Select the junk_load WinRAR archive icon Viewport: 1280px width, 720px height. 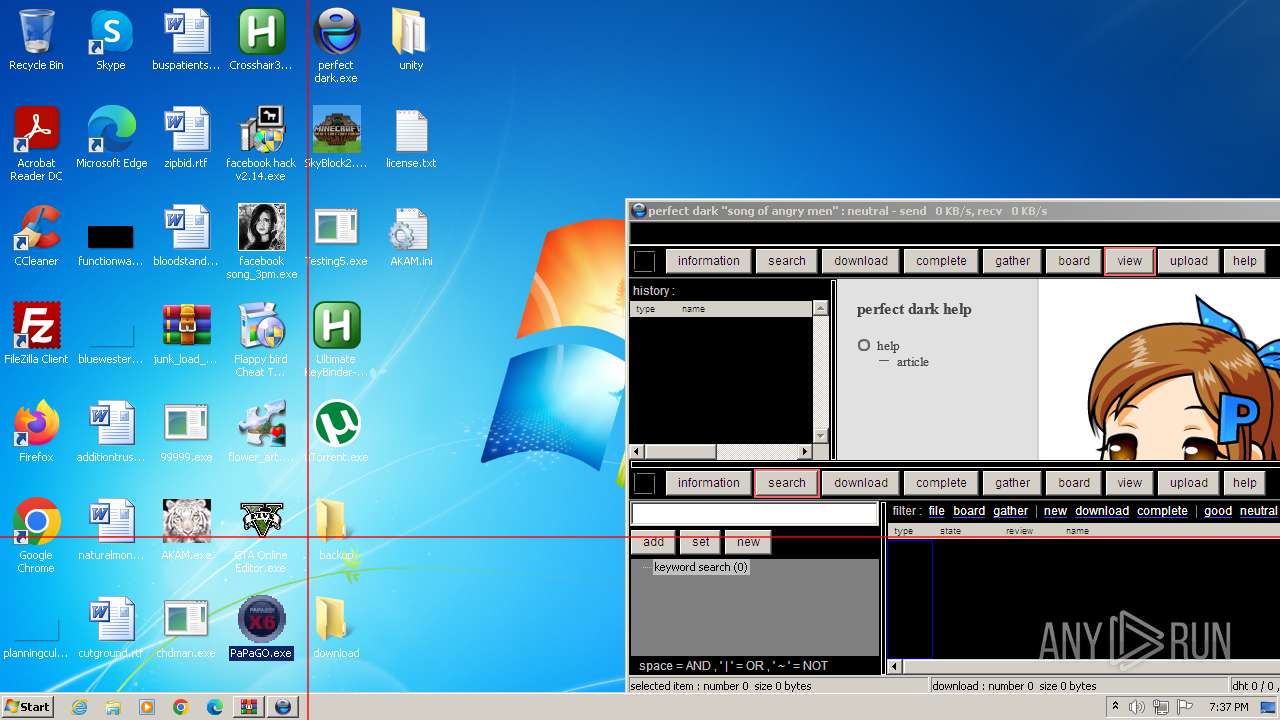click(186, 334)
